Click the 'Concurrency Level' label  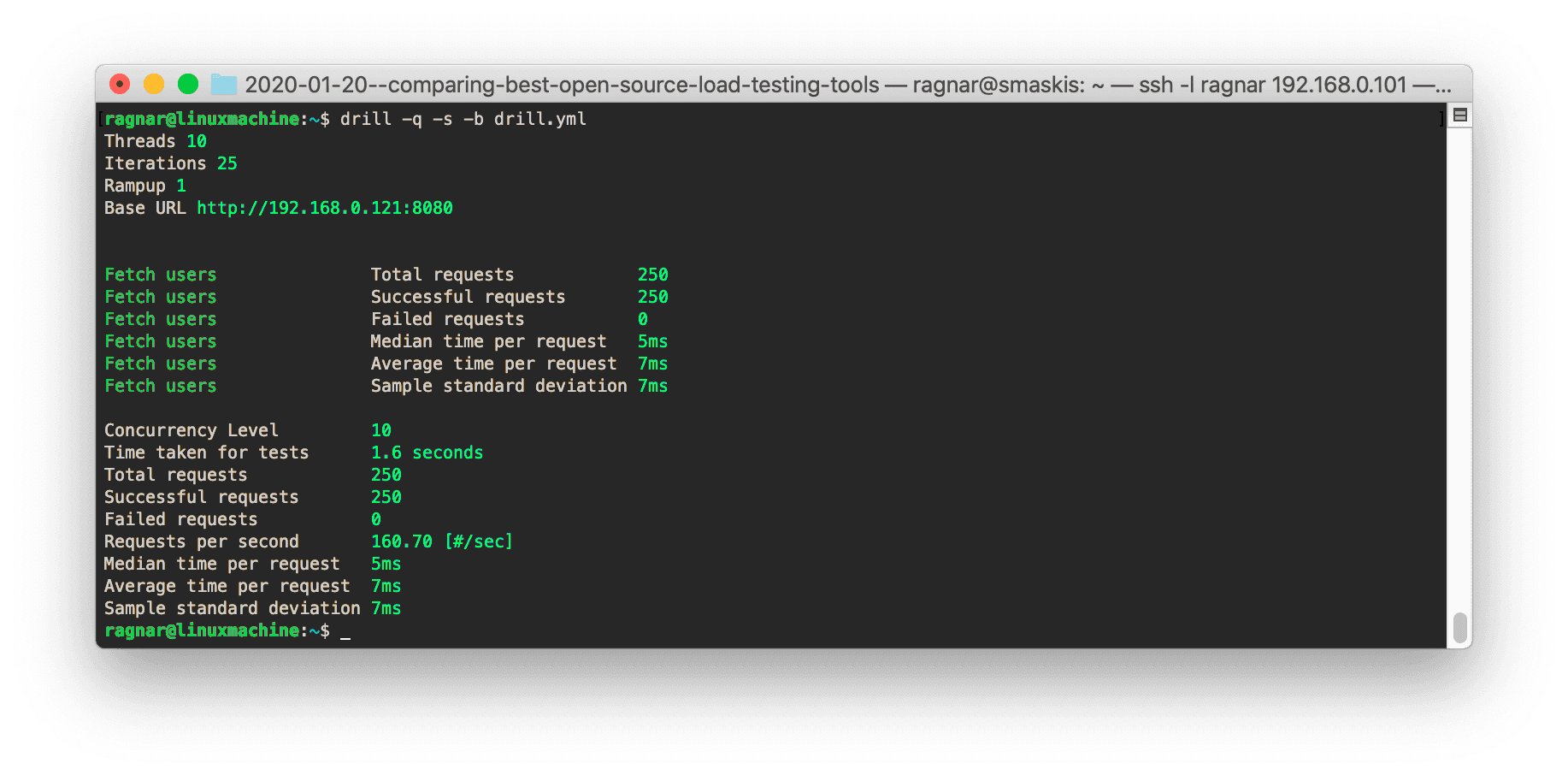coord(191,429)
